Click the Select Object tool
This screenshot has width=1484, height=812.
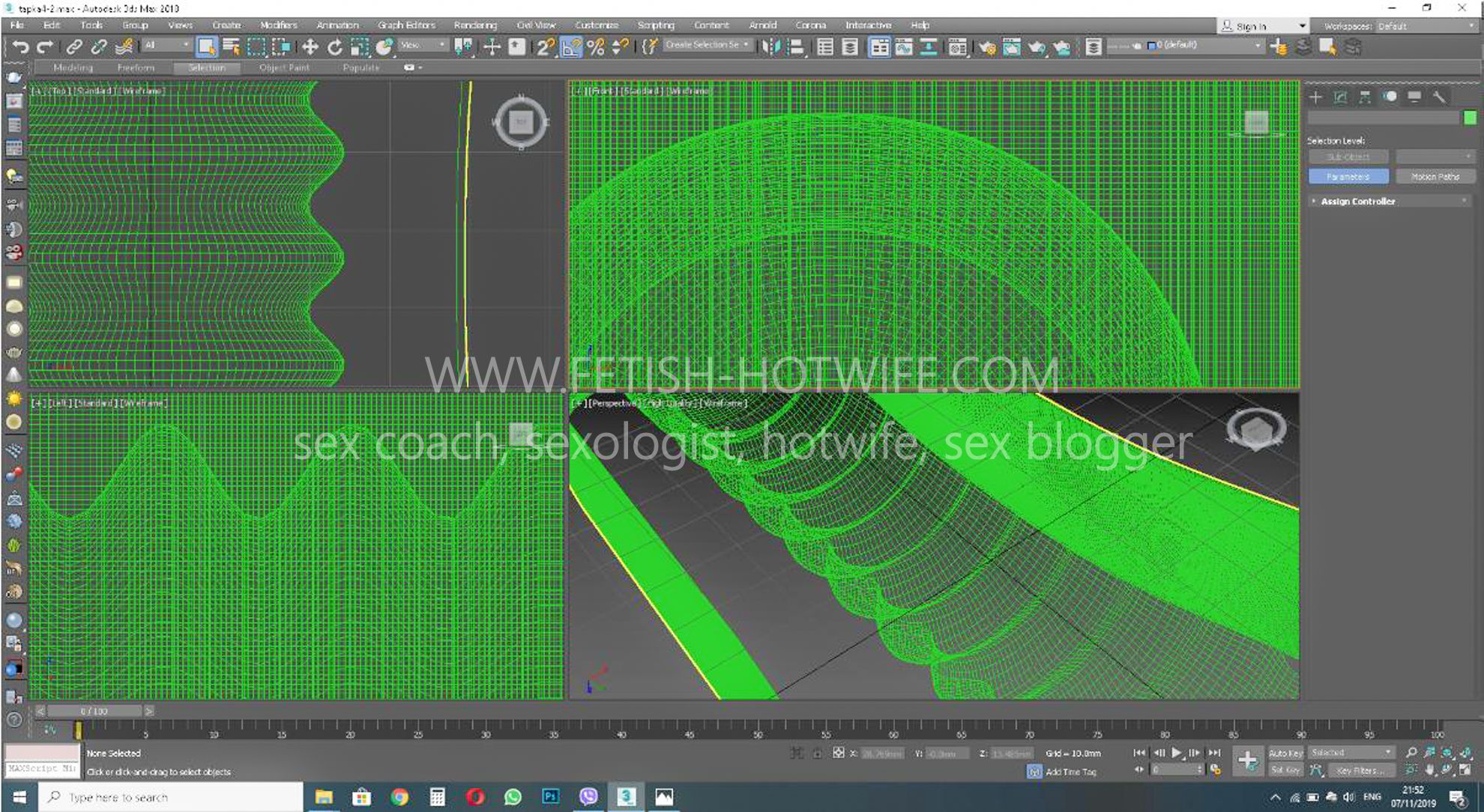coord(205,47)
